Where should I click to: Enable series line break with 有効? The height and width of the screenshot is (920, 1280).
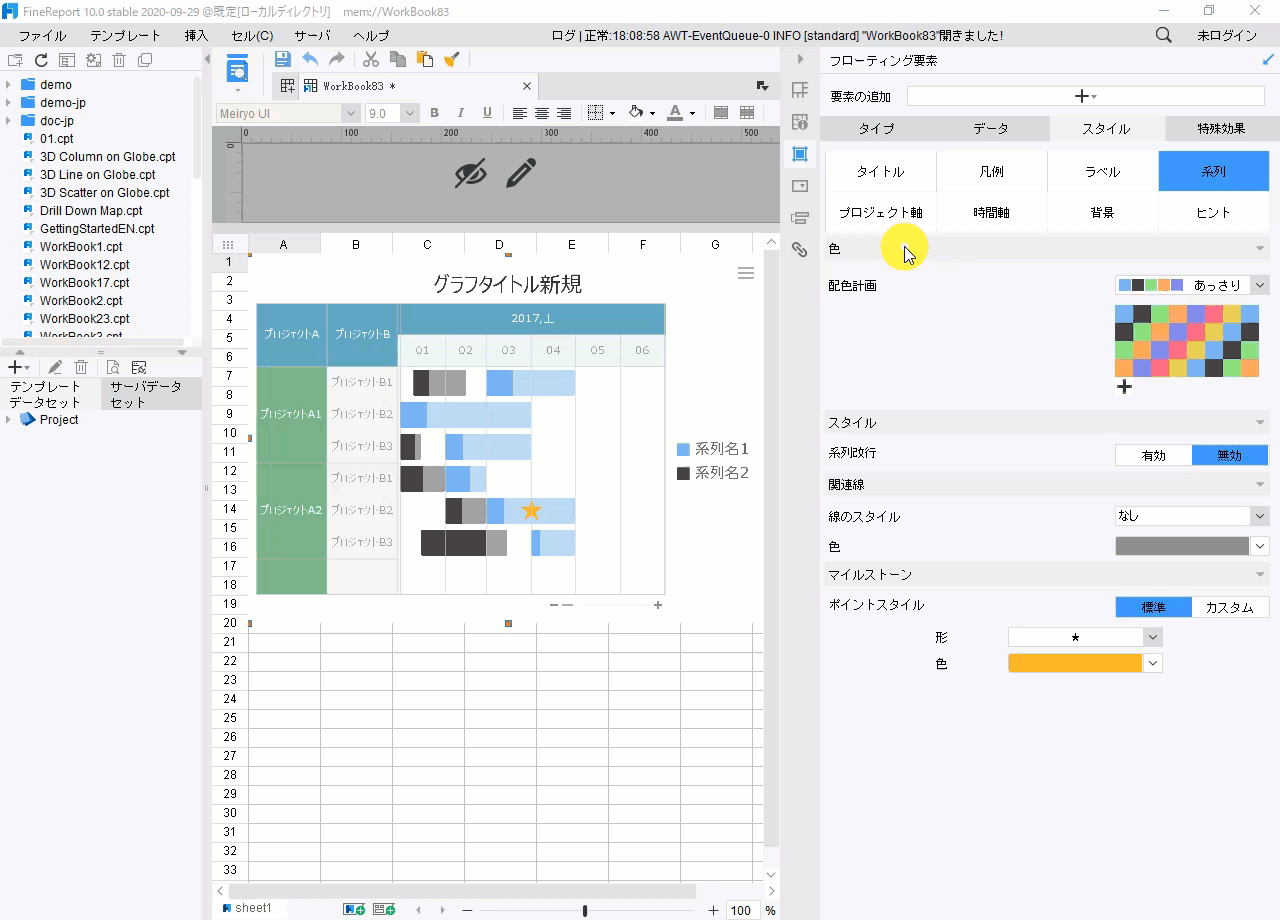tap(1154, 455)
